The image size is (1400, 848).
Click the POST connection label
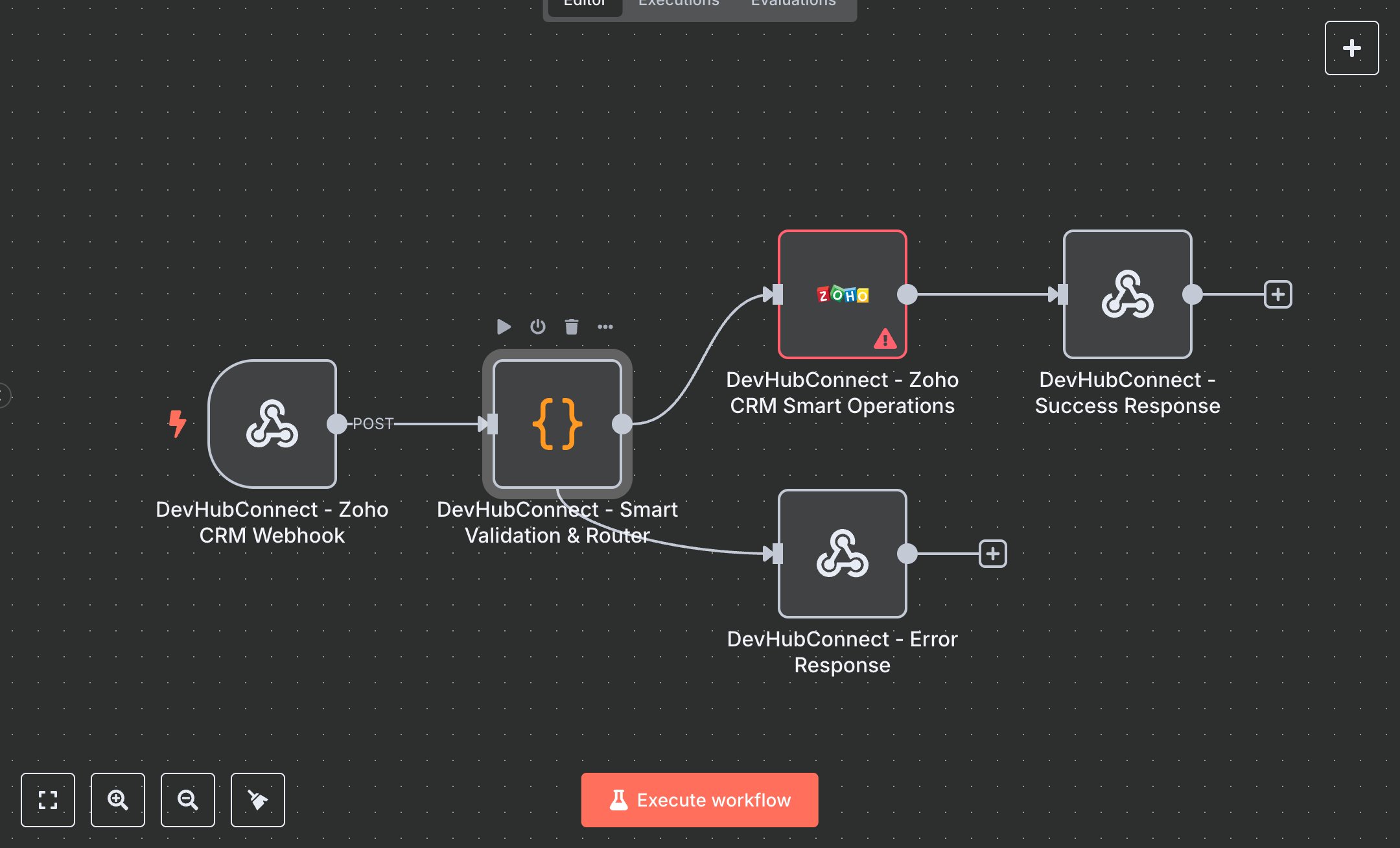pos(373,424)
